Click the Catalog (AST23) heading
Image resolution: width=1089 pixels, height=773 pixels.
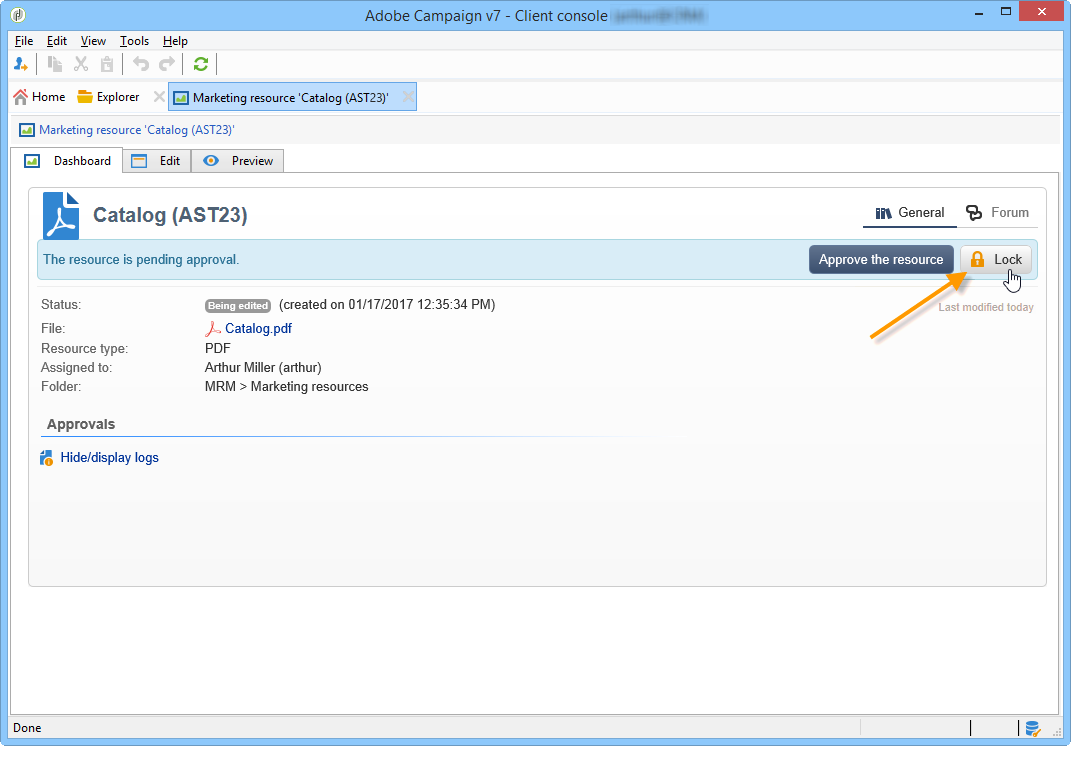[170, 215]
